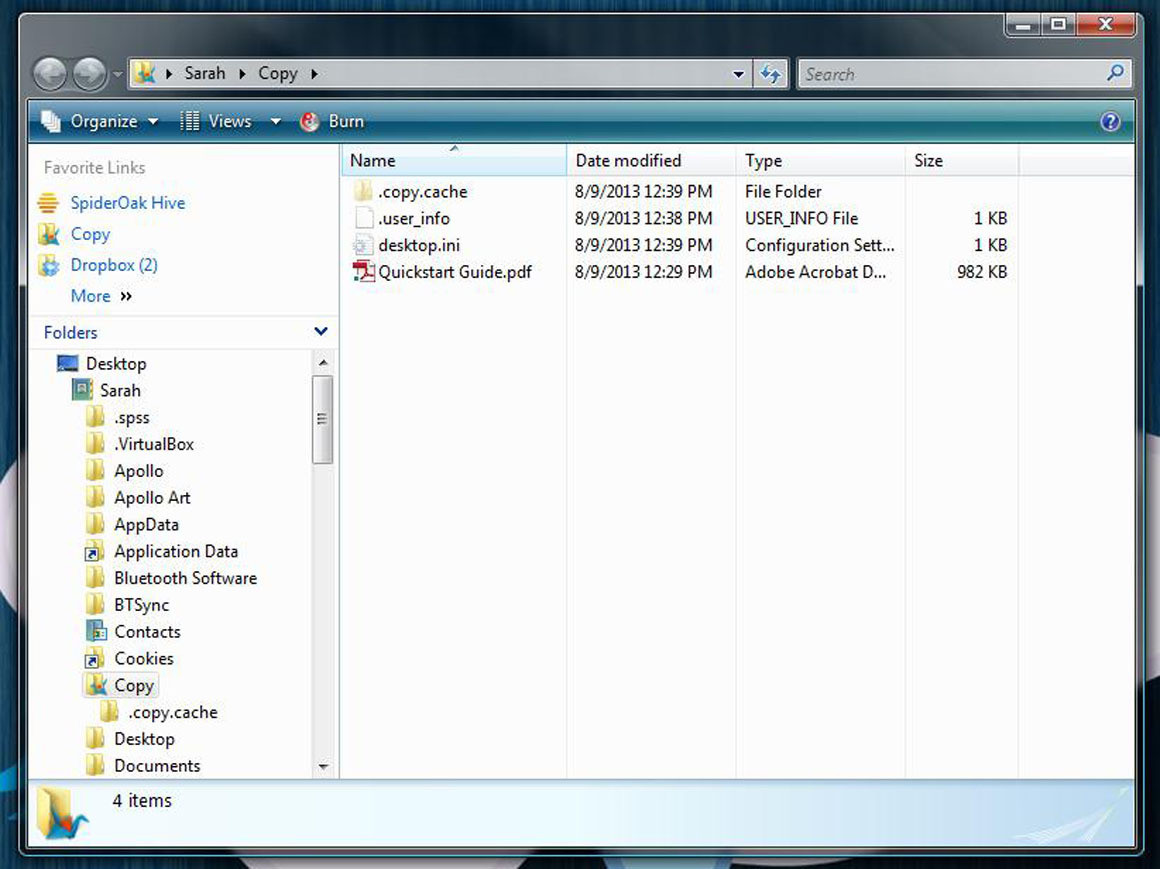
Task: Click the Refresh button beside address bar
Action: pyautogui.click(x=770, y=74)
